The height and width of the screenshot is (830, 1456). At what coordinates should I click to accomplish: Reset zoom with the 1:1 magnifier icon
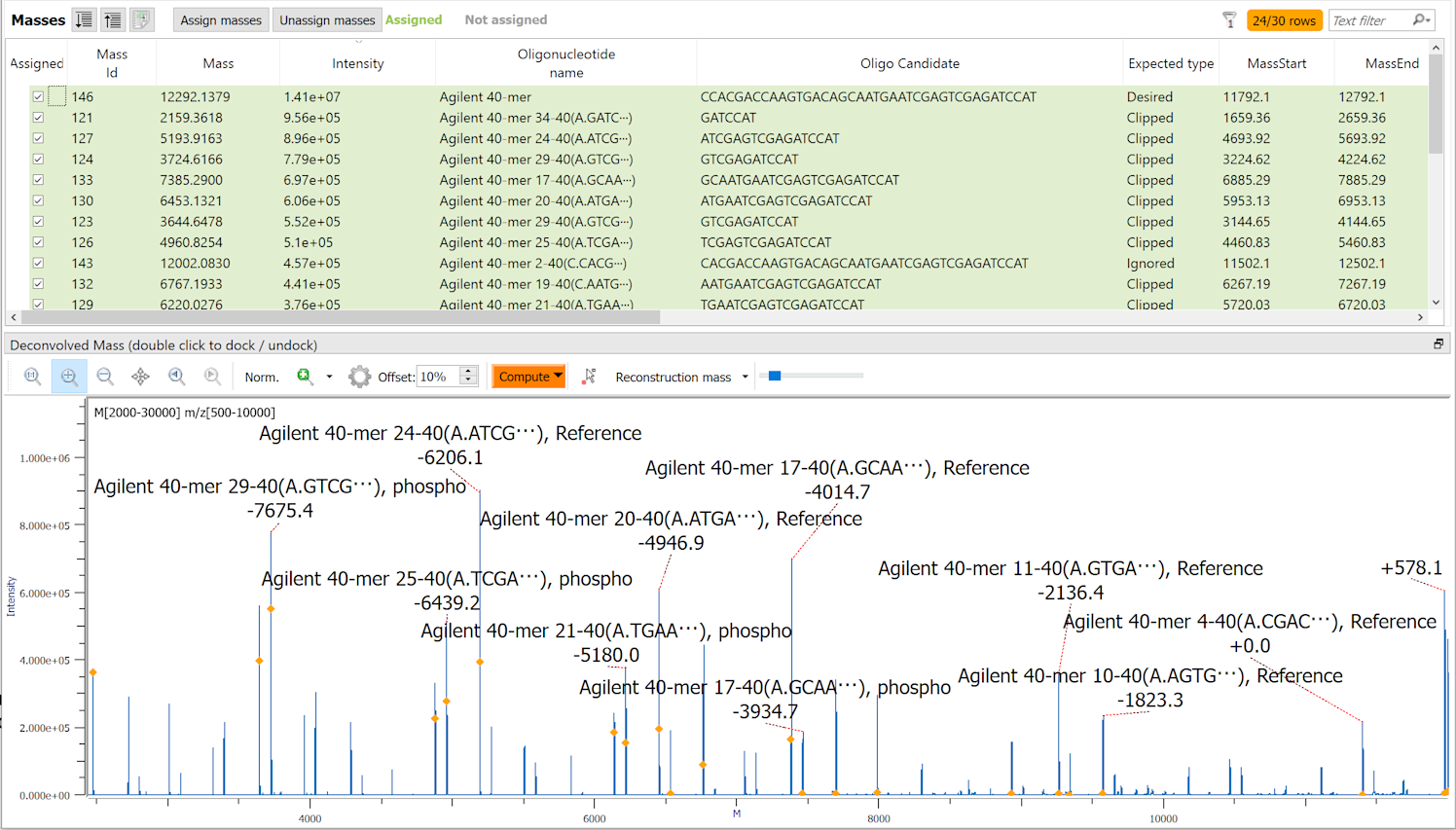coord(32,377)
